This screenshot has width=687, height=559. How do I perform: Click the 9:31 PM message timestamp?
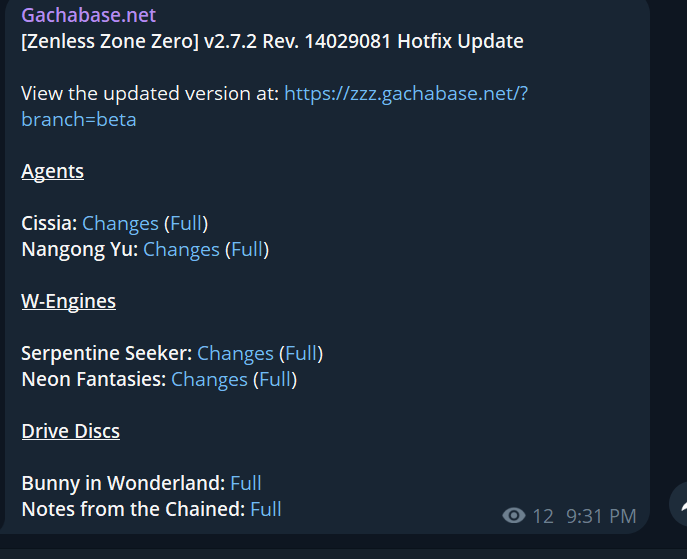(x=601, y=516)
